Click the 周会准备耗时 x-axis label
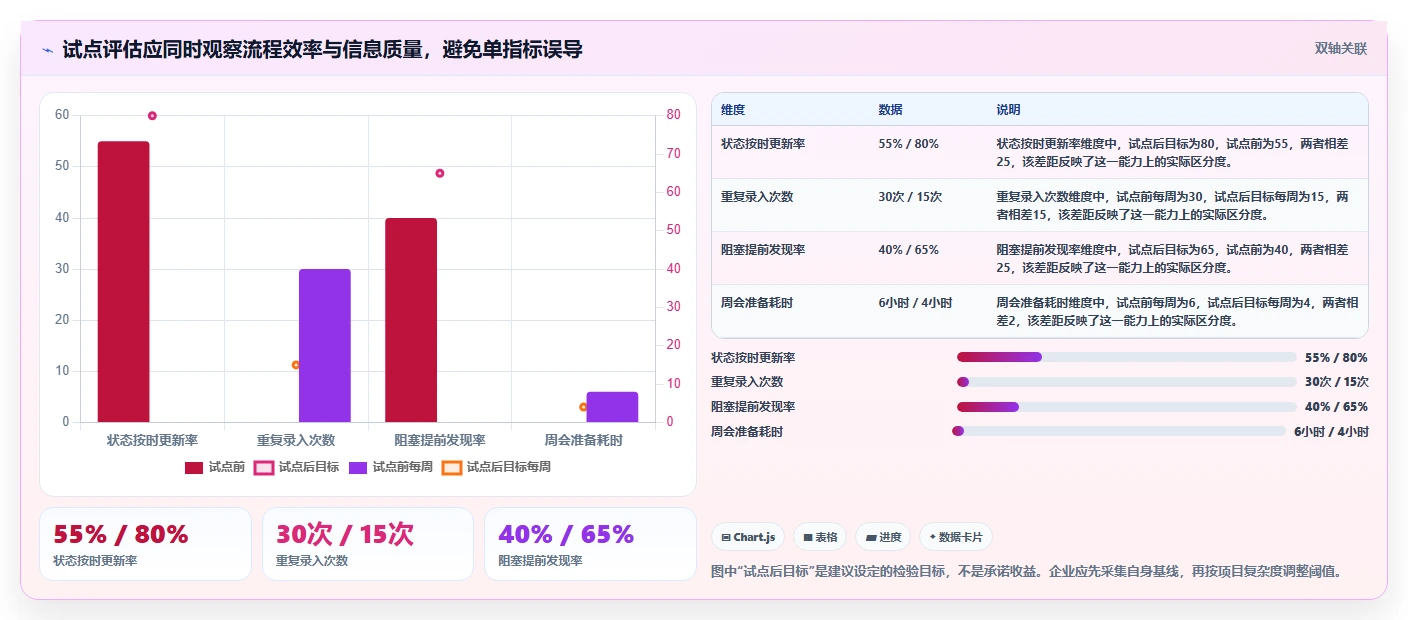 tap(583, 440)
